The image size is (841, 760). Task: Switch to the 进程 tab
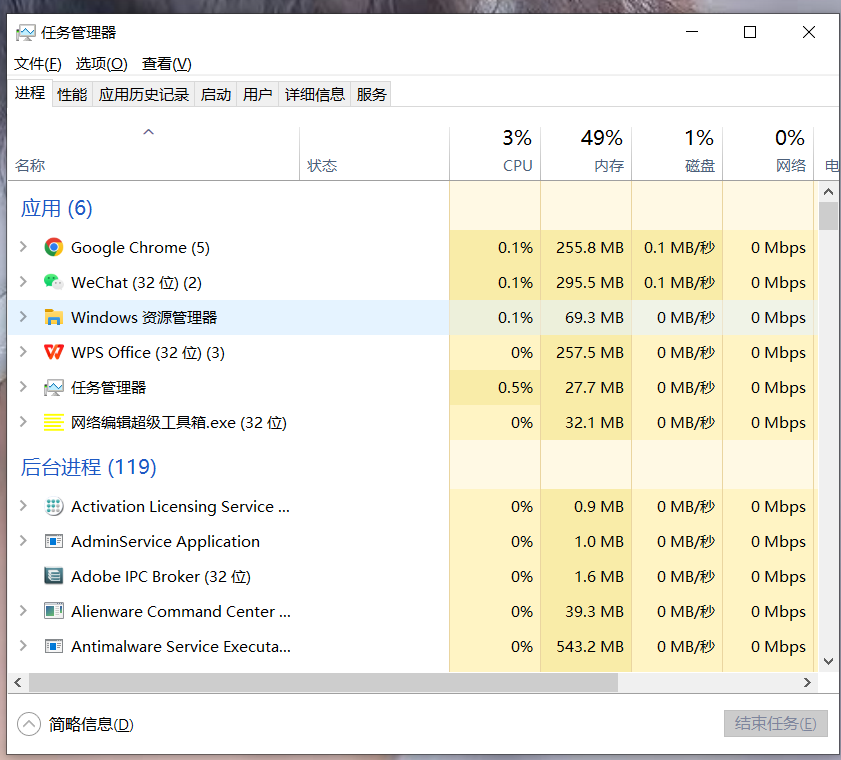(30, 93)
